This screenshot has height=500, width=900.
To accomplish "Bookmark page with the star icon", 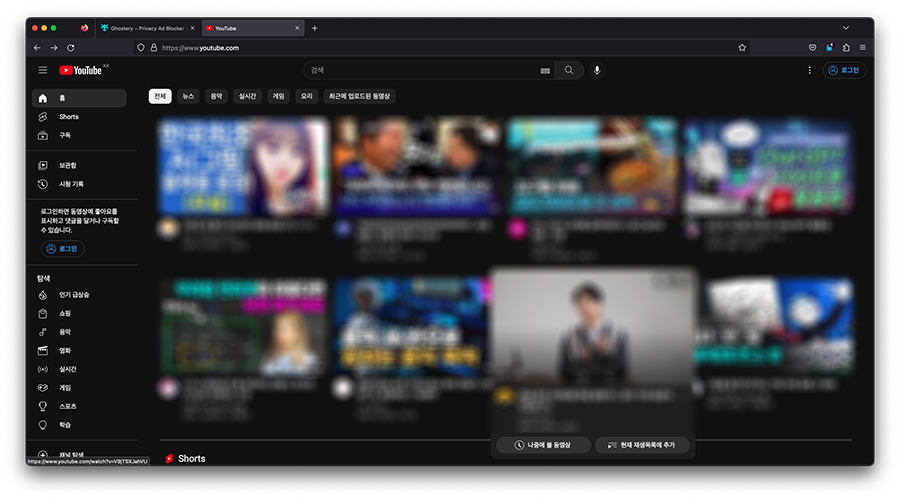I will (742, 48).
